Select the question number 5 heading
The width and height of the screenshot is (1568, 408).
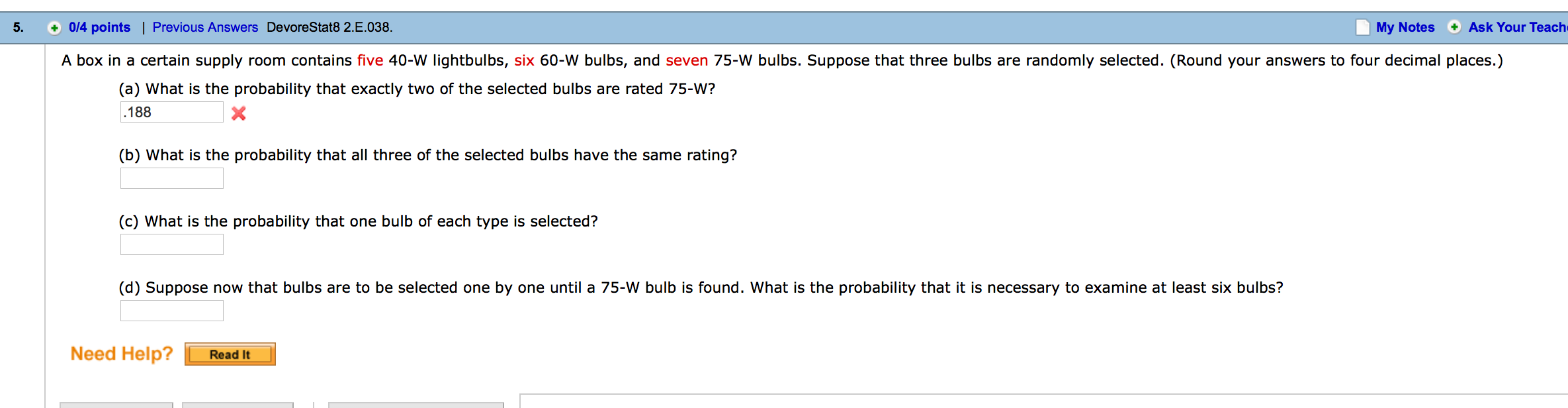[x=18, y=27]
